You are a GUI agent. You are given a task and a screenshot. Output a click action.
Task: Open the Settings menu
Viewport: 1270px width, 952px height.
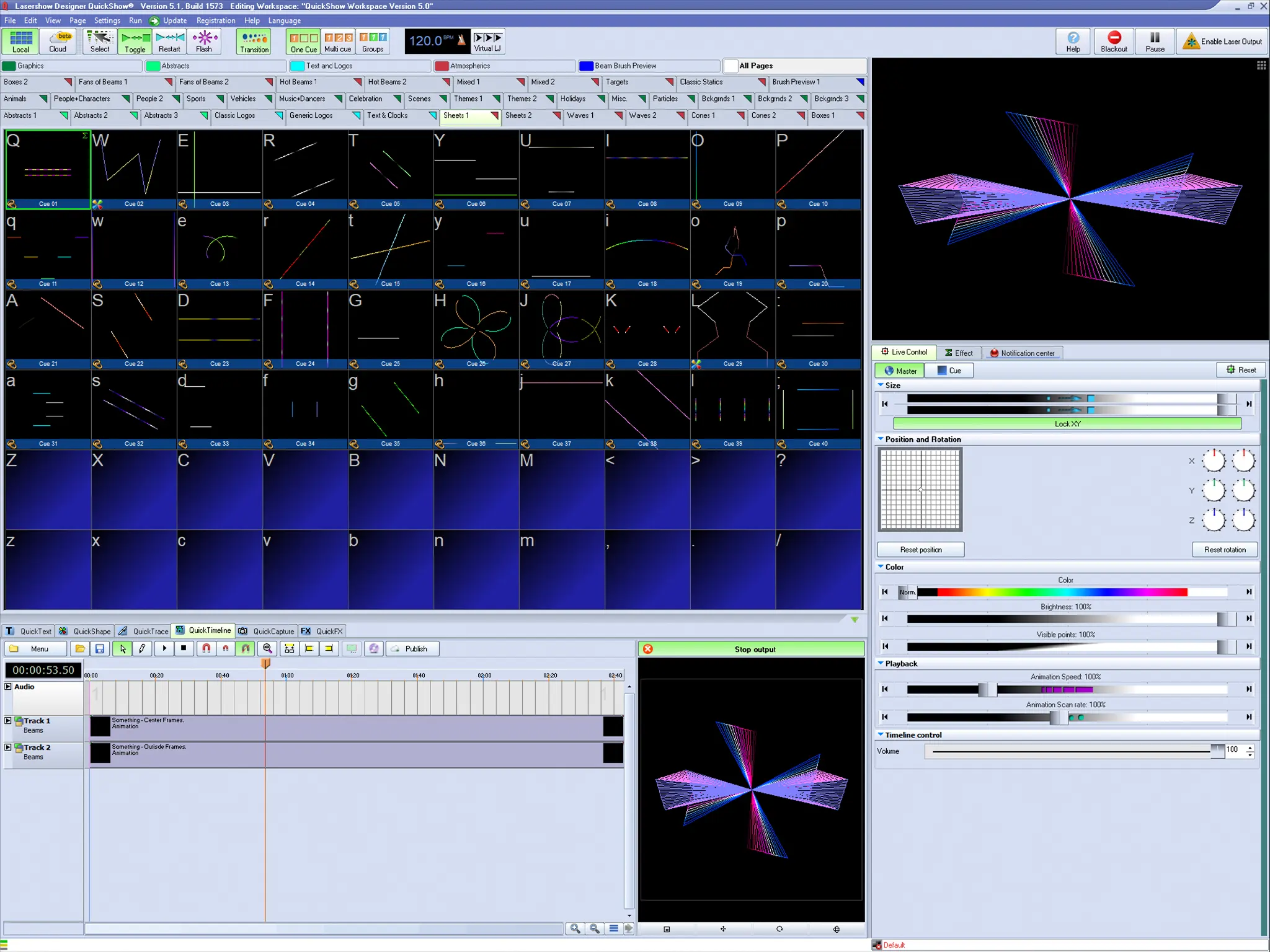click(x=107, y=20)
